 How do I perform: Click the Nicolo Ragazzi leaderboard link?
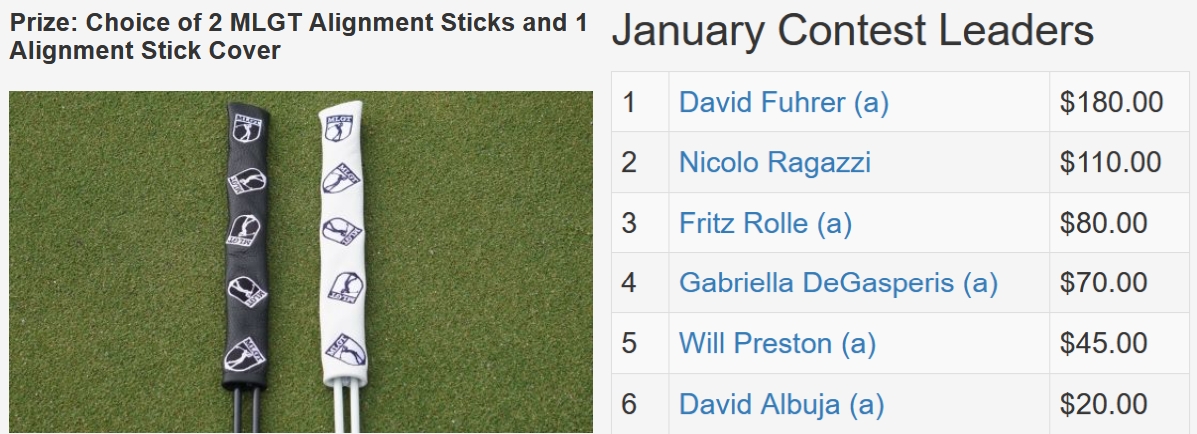(x=774, y=162)
